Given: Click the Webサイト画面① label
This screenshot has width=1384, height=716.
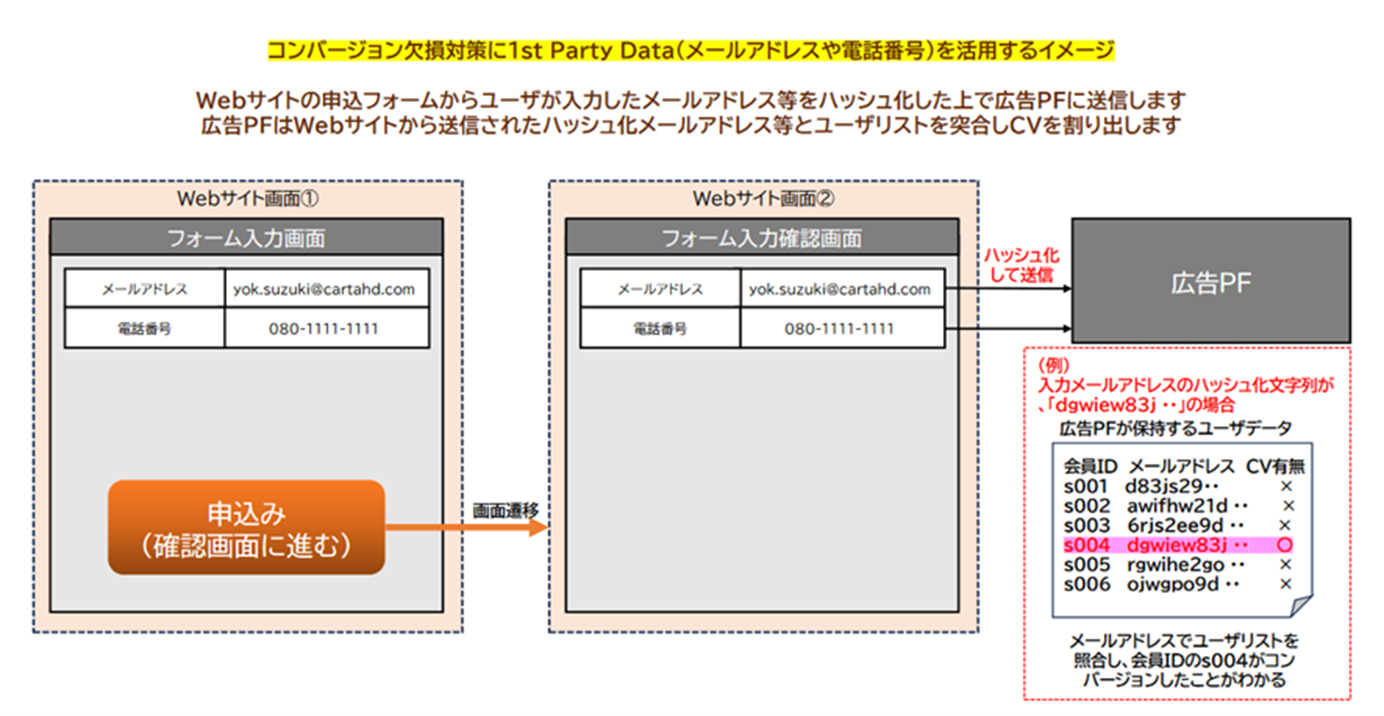Looking at the screenshot, I should pos(247,197).
